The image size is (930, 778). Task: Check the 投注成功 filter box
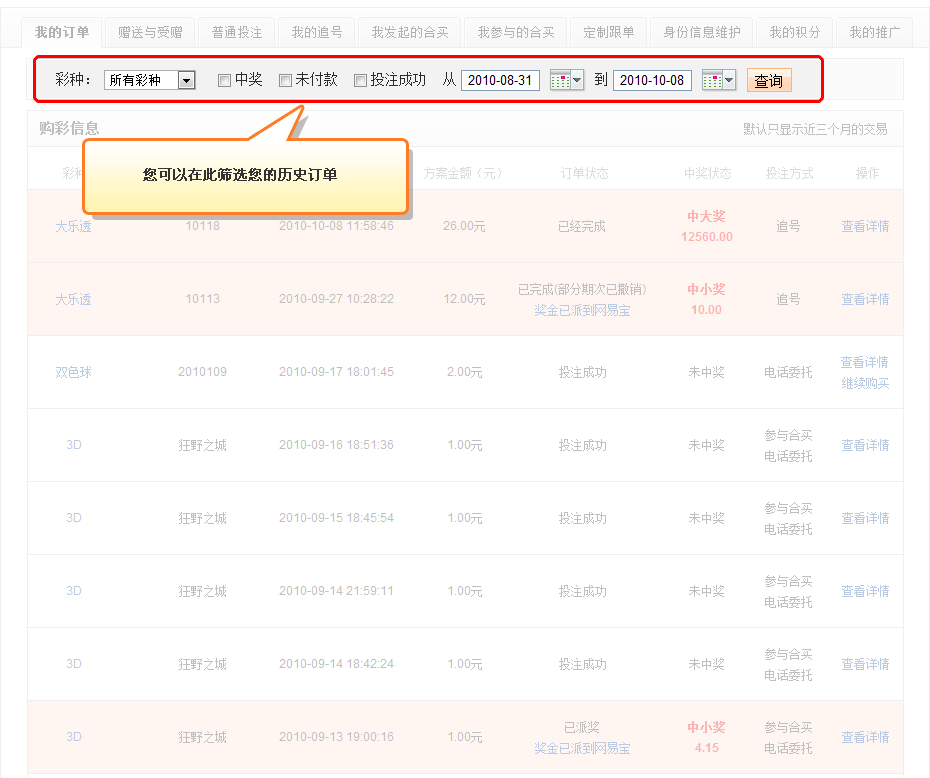coord(360,81)
